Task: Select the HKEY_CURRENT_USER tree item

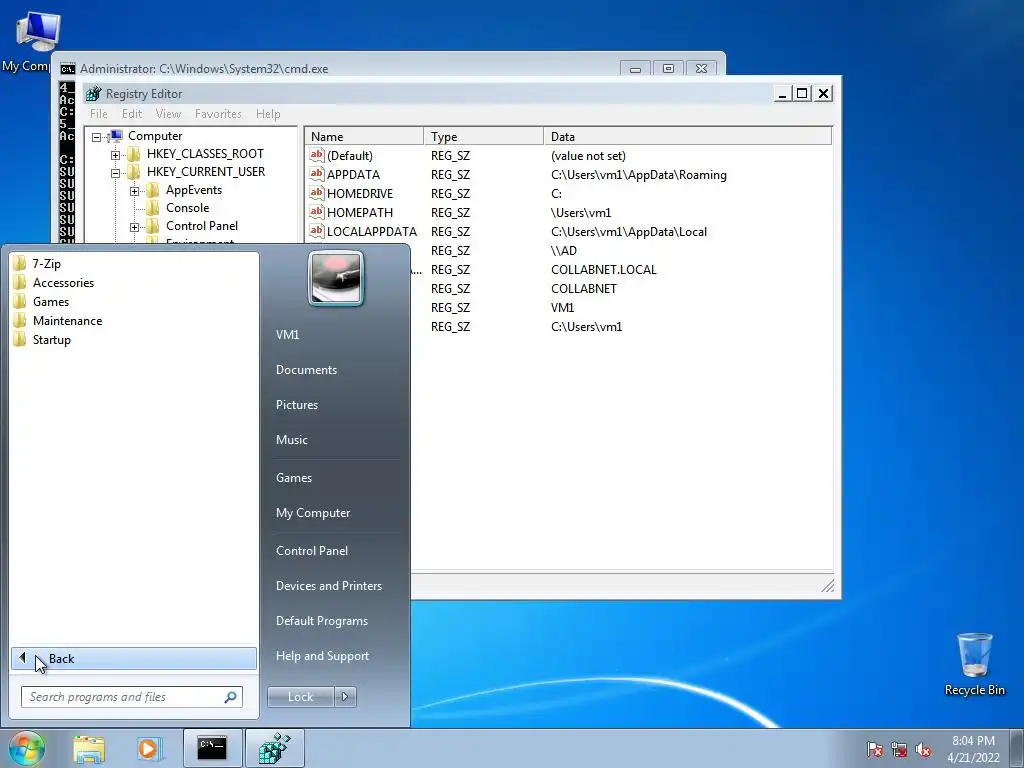Action: click(x=206, y=172)
